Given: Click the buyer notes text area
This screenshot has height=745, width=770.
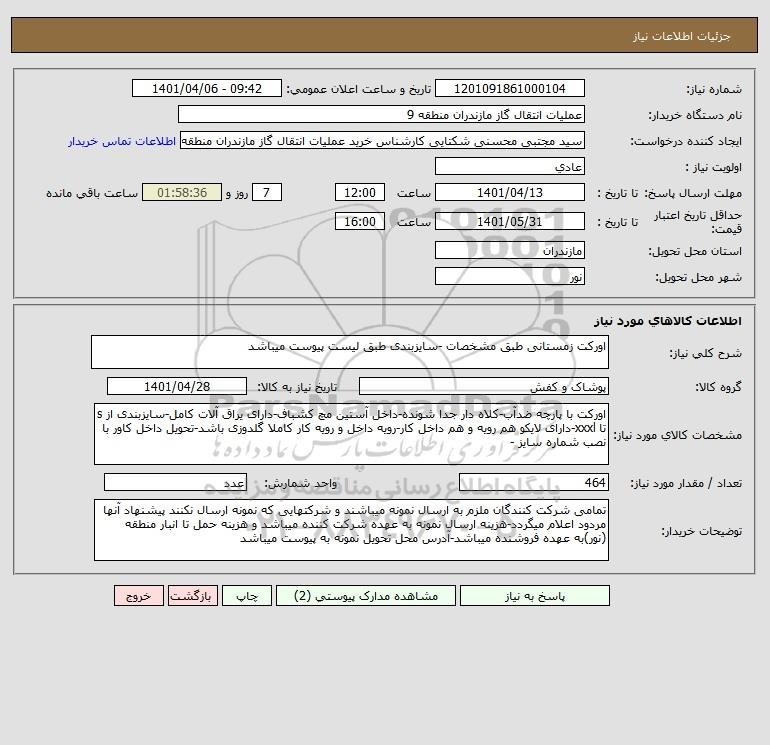Looking at the screenshot, I should click(x=351, y=530).
